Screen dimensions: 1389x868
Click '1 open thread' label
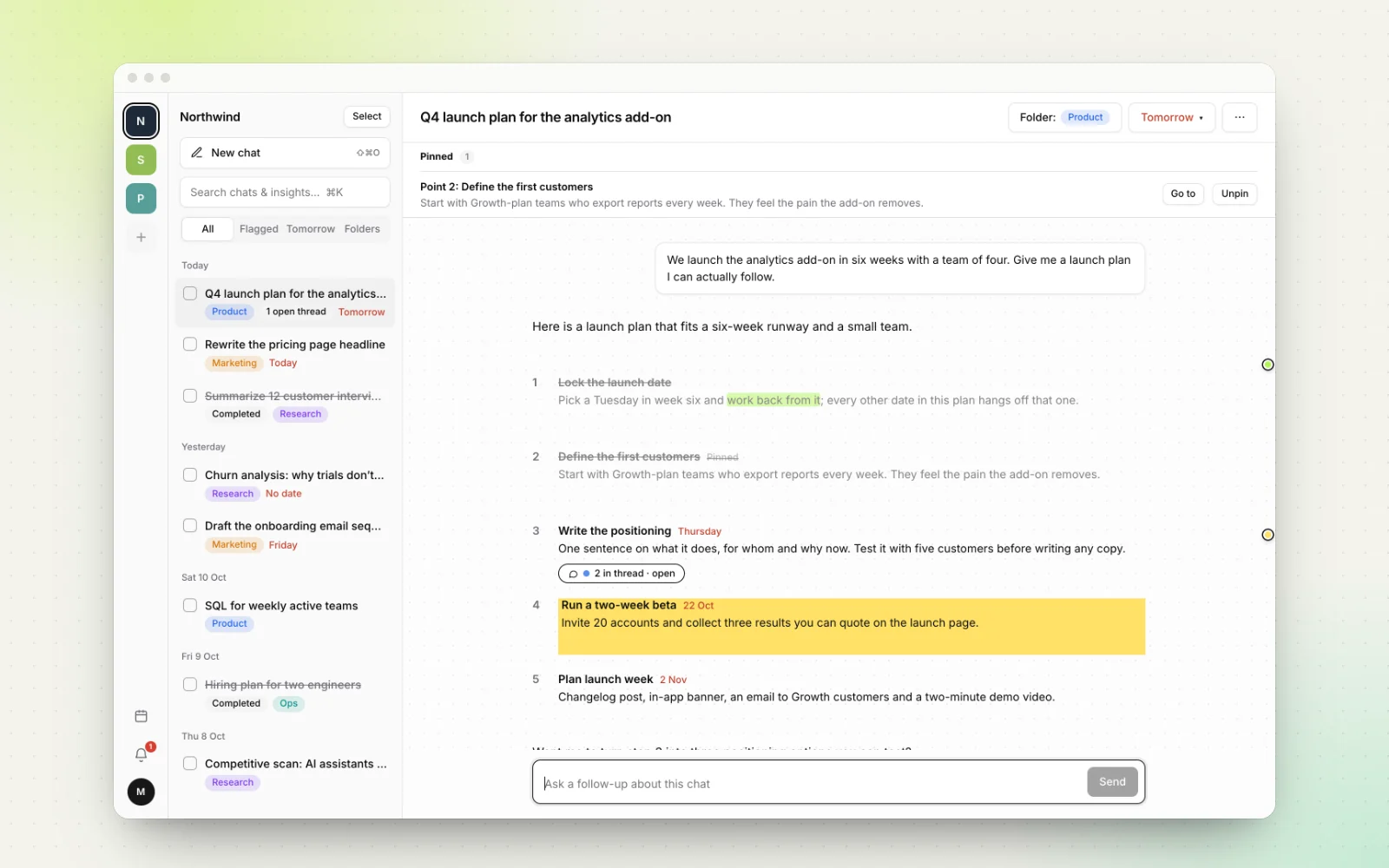[x=296, y=312]
